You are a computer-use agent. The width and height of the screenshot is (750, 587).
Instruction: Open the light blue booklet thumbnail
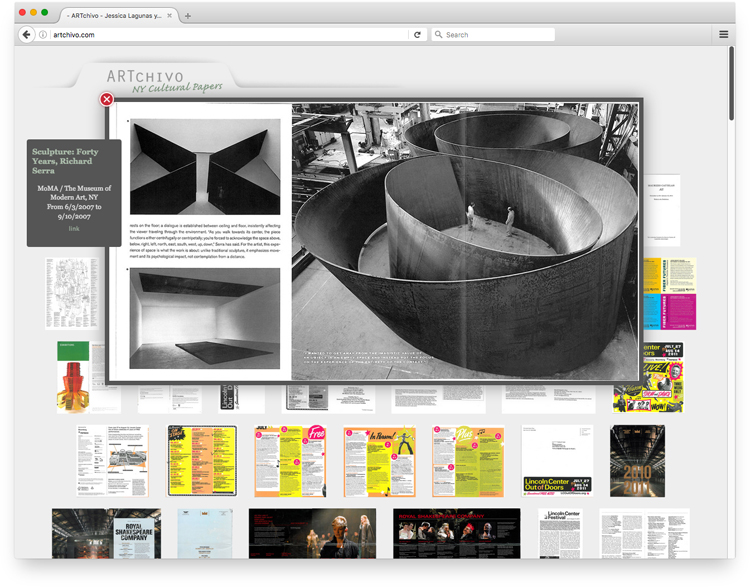coord(205,533)
